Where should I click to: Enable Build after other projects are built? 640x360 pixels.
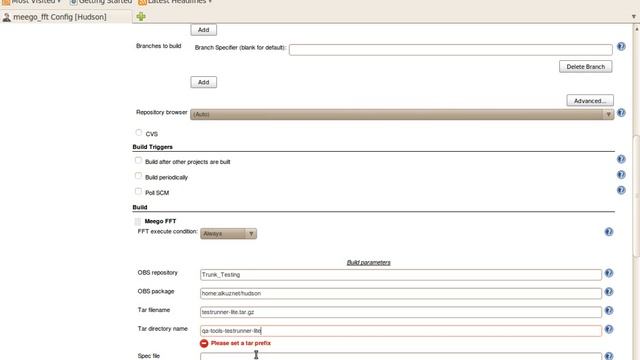pyautogui.click(x=138, y=160)
